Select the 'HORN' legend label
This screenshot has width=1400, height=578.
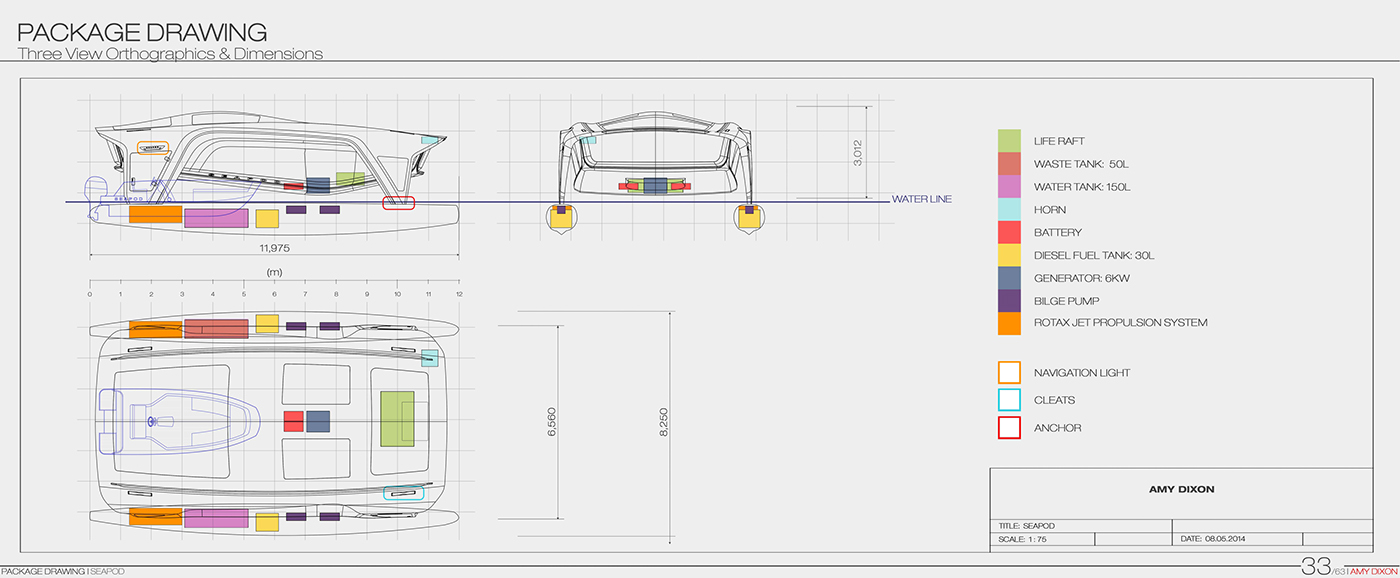[x=1050, y=210]
